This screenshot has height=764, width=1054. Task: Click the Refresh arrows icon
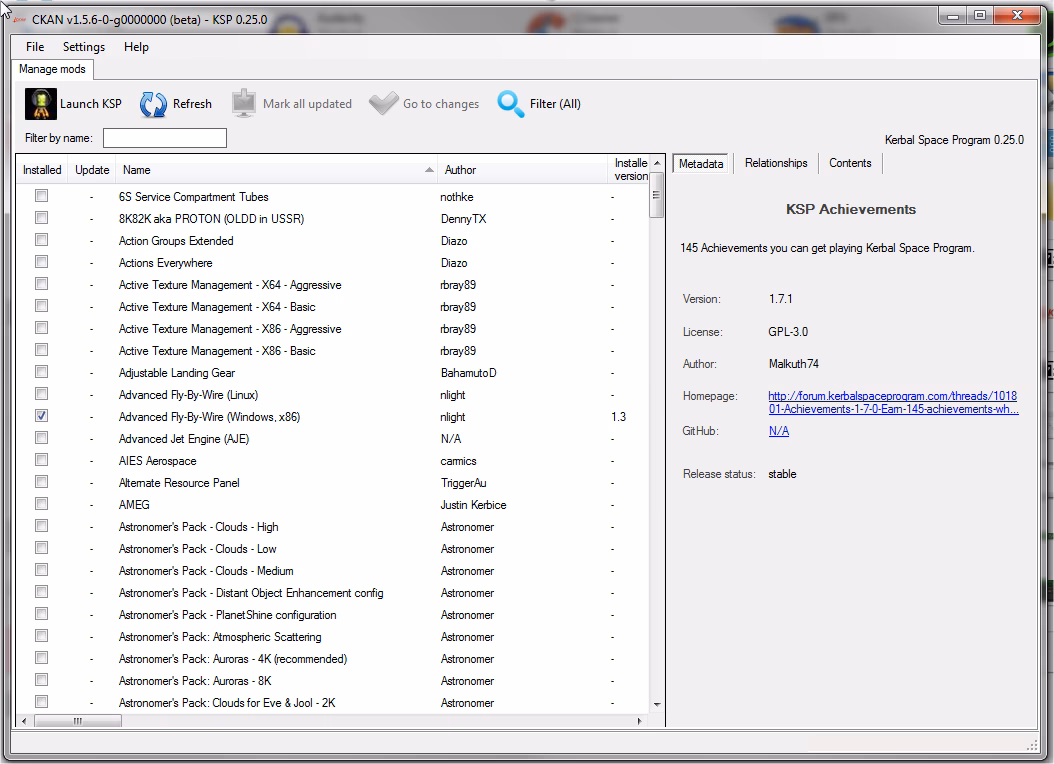click(x=153, y=104)
